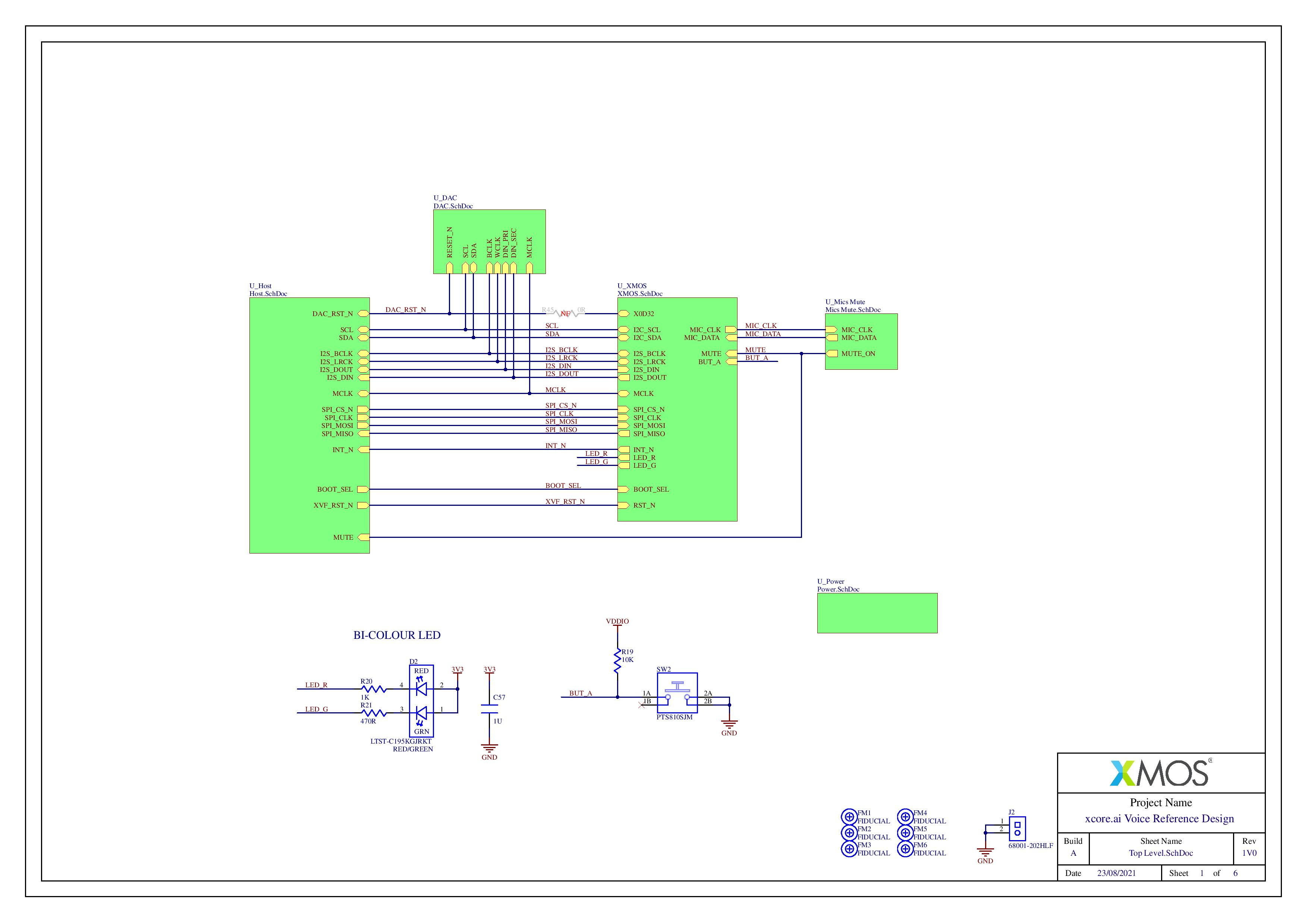1308x924 pixels.
Task: Click the LTST-C195KGJRKT part number
Action: click(x=401, y=741)
